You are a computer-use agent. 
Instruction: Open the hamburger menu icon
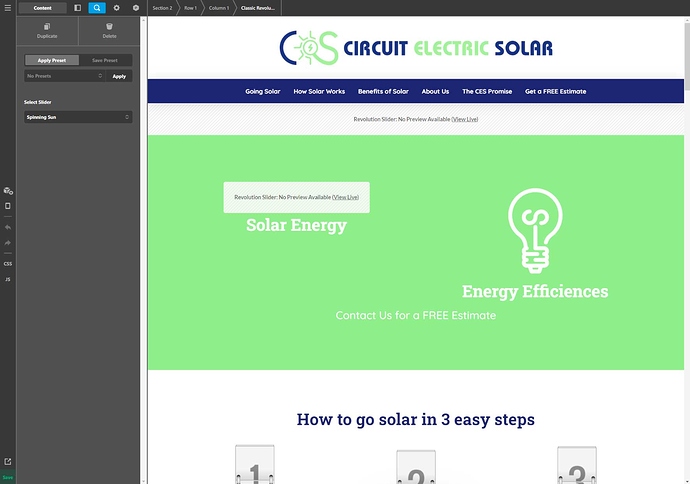click(7, 8)
